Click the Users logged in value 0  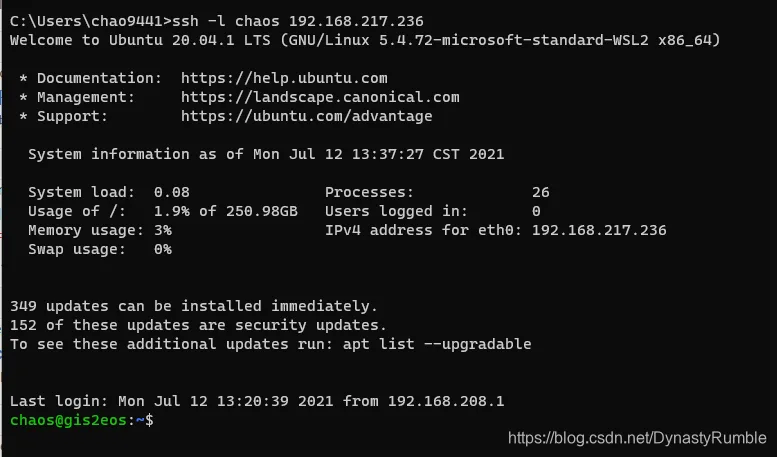point(536,211)
